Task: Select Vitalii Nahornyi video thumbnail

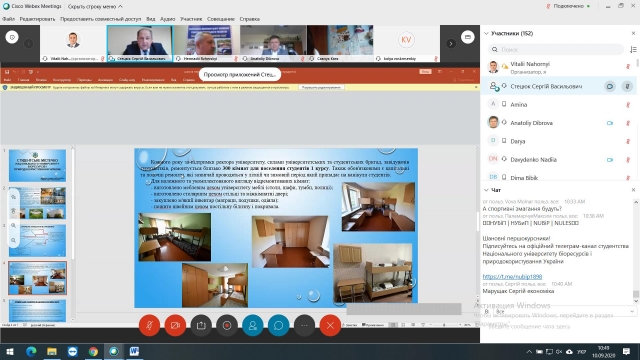Action: pyautogui.click(x=73, y=43)
